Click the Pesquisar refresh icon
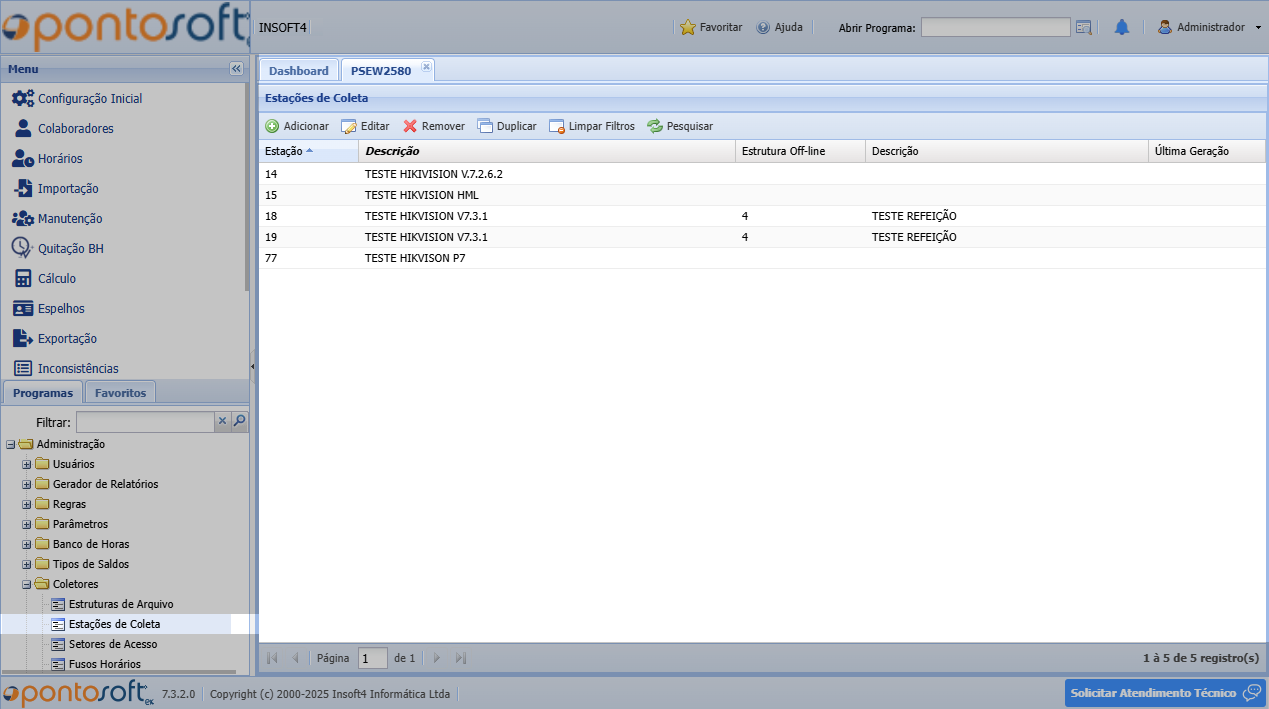This screenshot has width=1269, height=709. (x=655, y=127)
